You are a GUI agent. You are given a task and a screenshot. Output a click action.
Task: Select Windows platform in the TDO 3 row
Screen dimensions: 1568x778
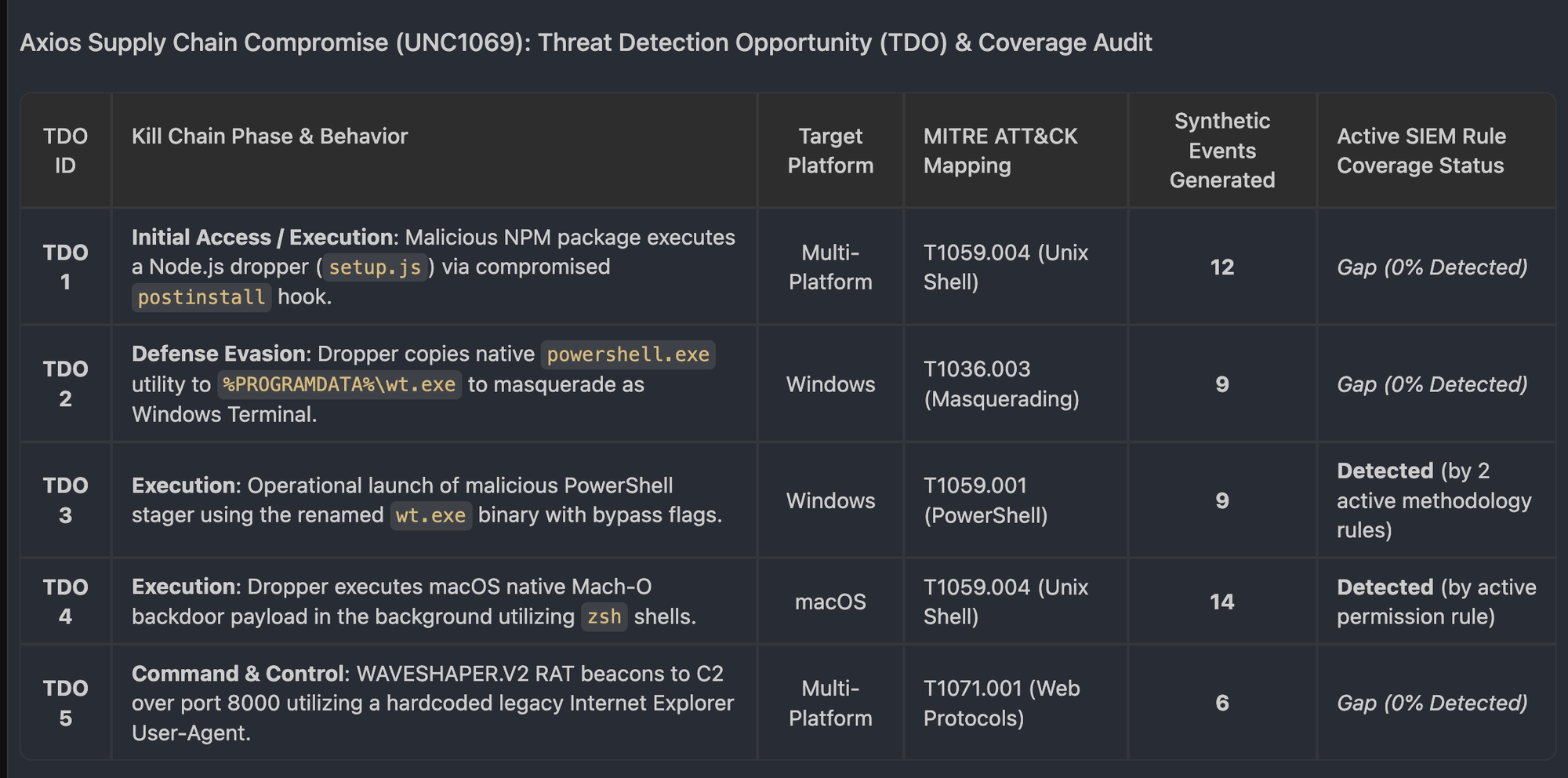tap(830, 500)
